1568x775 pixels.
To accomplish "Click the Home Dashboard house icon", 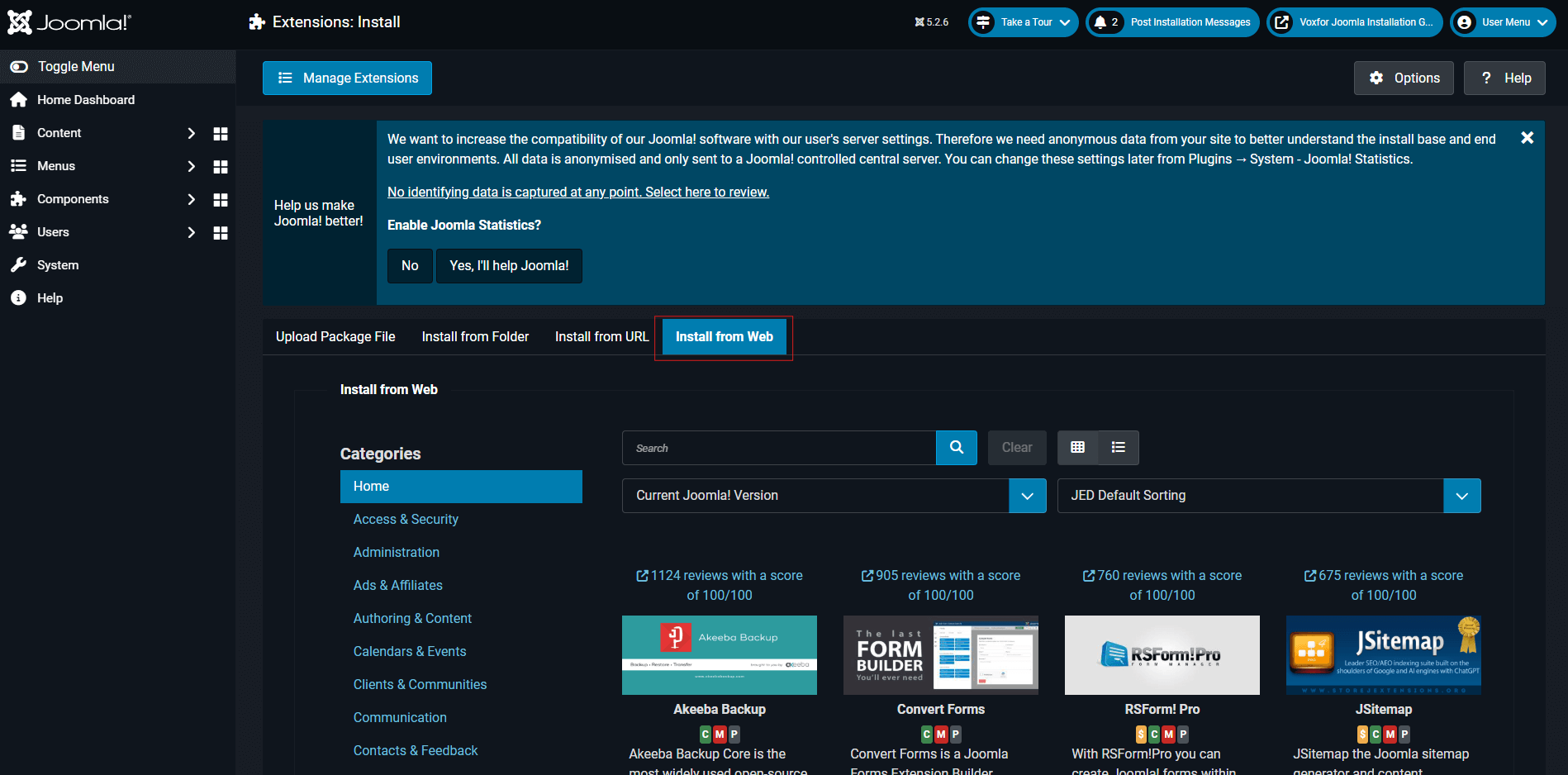I will click(19, 99).
